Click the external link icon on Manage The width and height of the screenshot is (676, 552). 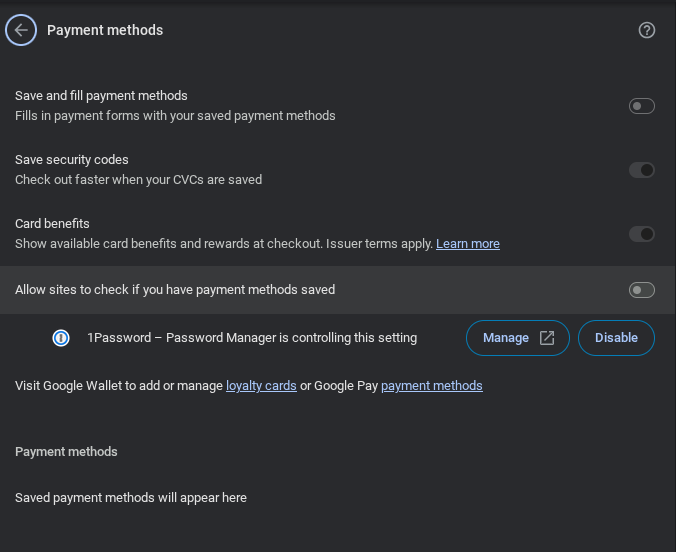click(x=547, y=338)
